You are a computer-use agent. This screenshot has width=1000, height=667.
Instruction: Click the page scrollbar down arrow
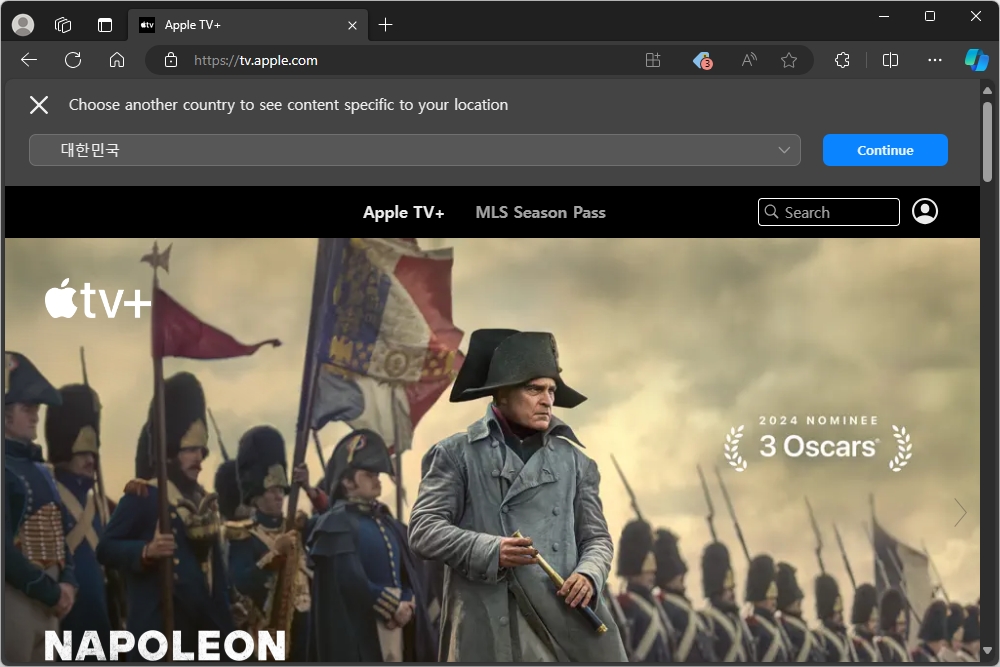(987, 650)
